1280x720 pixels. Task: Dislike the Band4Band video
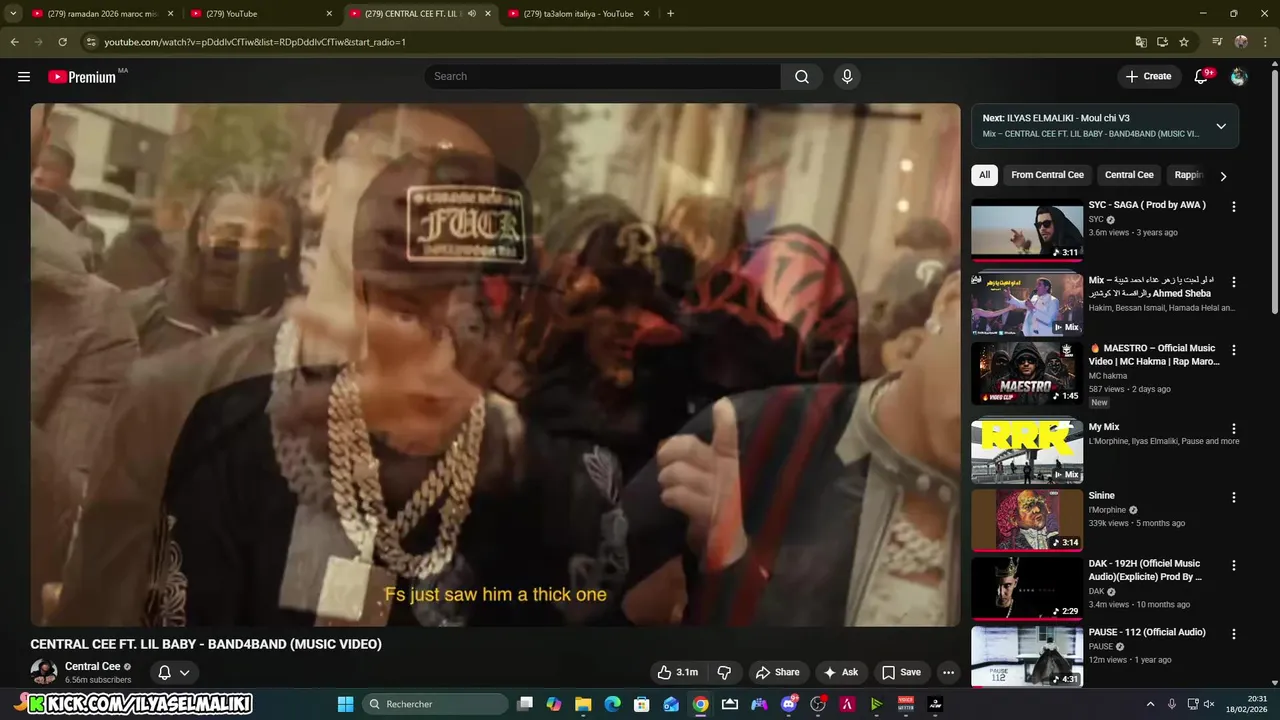pyautogui.click(x=725, y=673)
